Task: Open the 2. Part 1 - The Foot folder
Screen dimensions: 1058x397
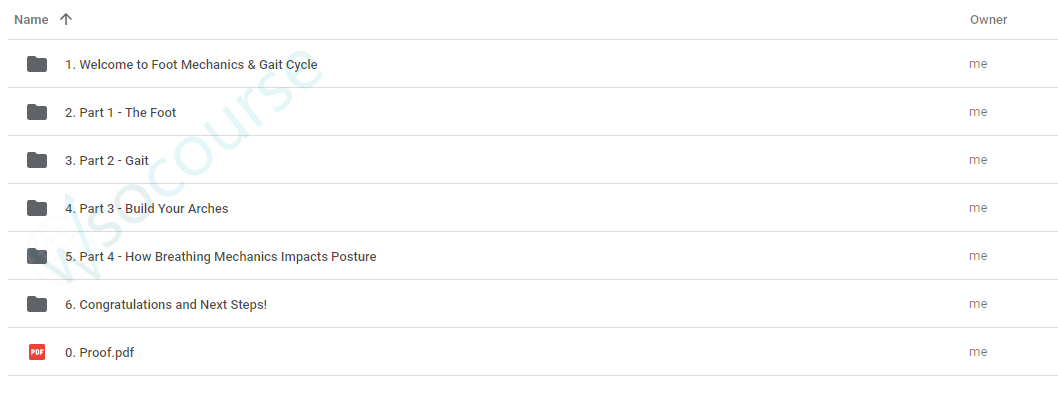Action: [x=120, y=113]
